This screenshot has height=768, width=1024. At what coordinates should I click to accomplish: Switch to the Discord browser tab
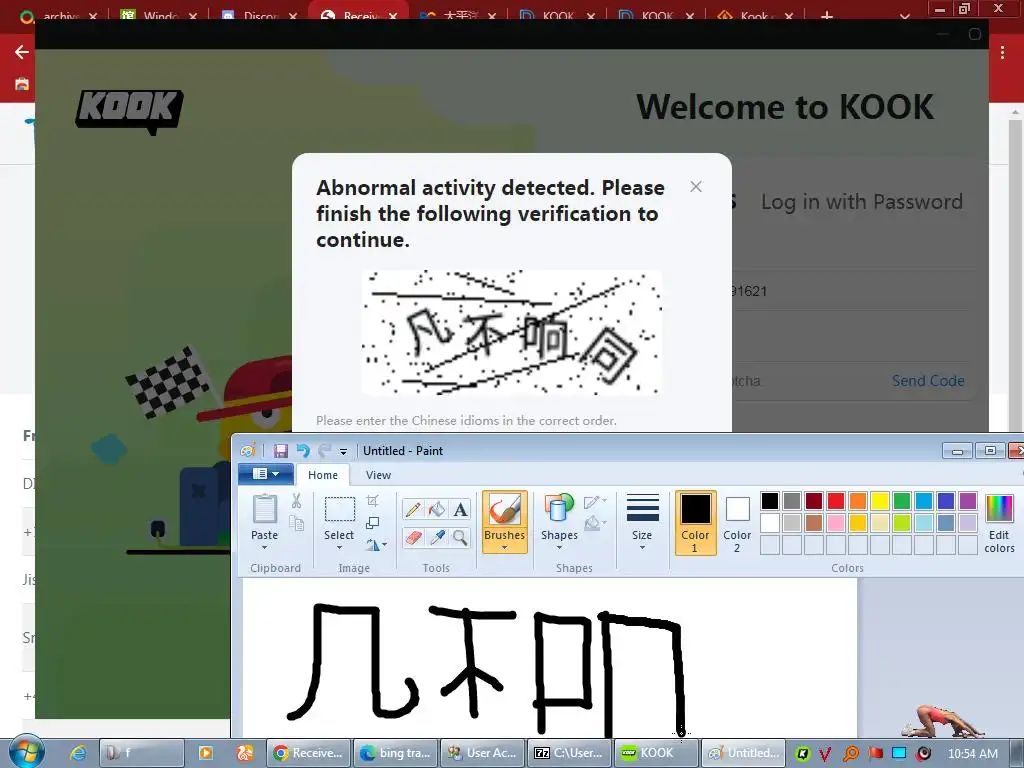257,14
